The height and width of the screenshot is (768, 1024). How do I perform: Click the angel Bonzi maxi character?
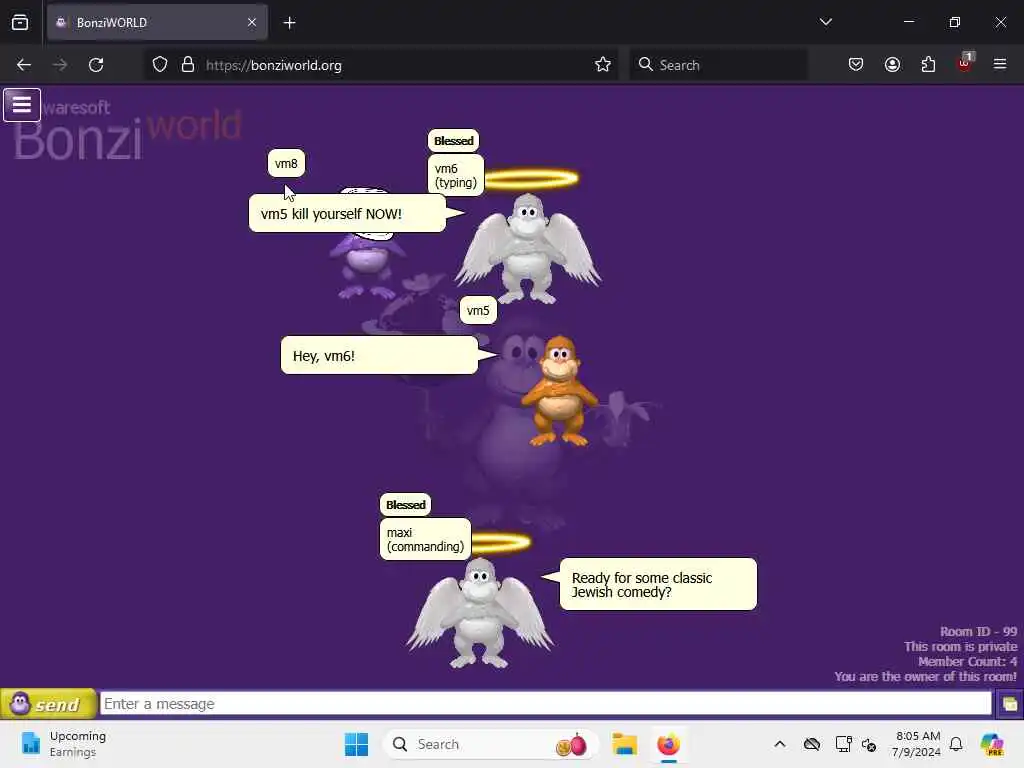pyautogui.click(x=480, y=613)
